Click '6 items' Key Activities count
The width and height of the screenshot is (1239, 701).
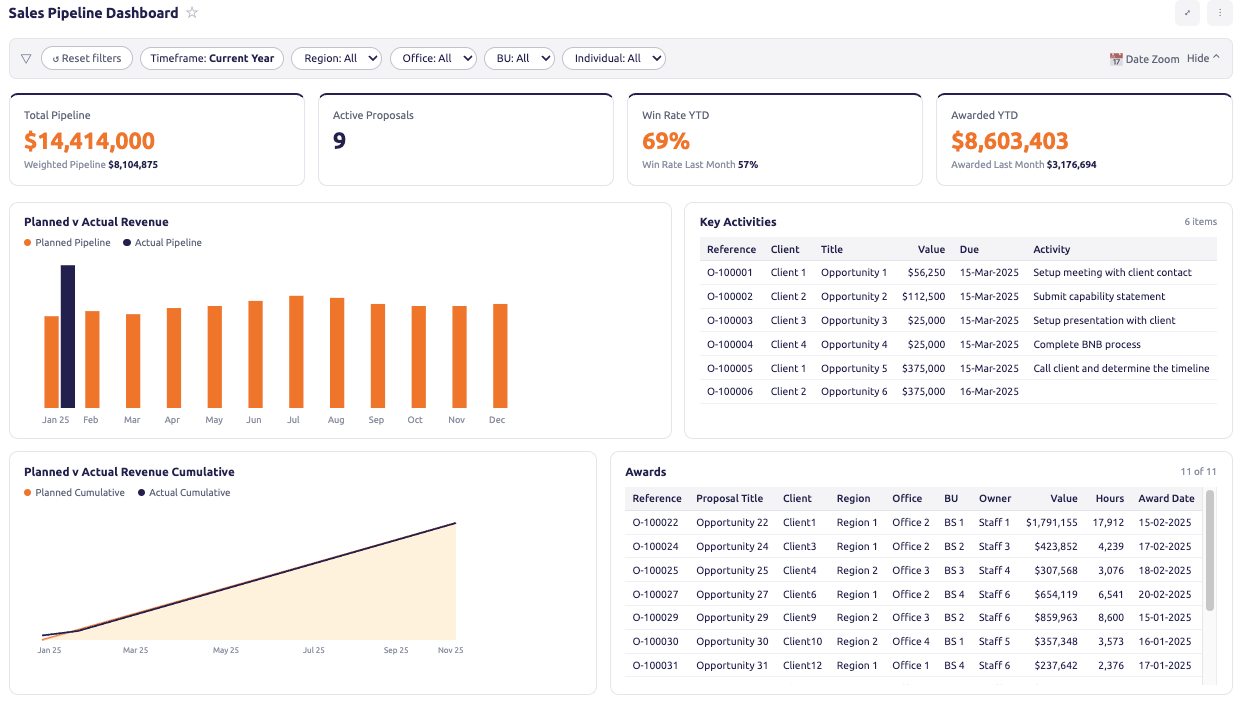pyautogui.click(x=1201, y=222)
